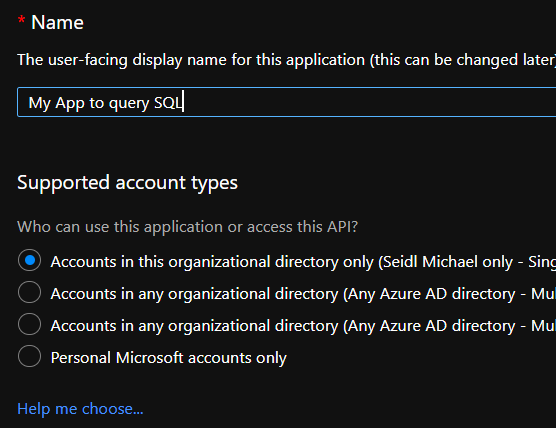Click the Name input field containing My App to query SQL
556x428 pixels.
pyautogui.click(x=287, y=102)
